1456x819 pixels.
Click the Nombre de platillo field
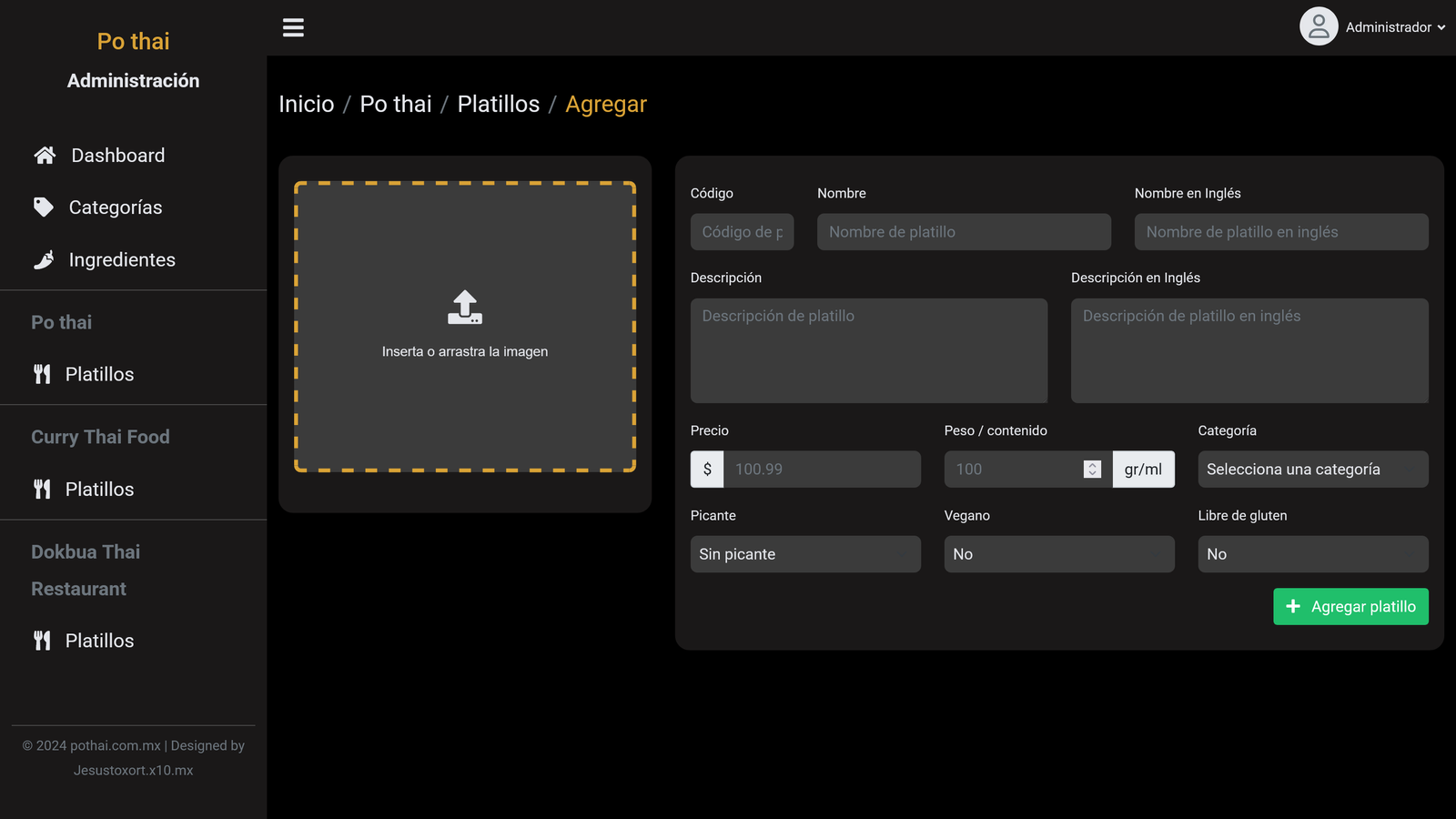click(964, 232)
